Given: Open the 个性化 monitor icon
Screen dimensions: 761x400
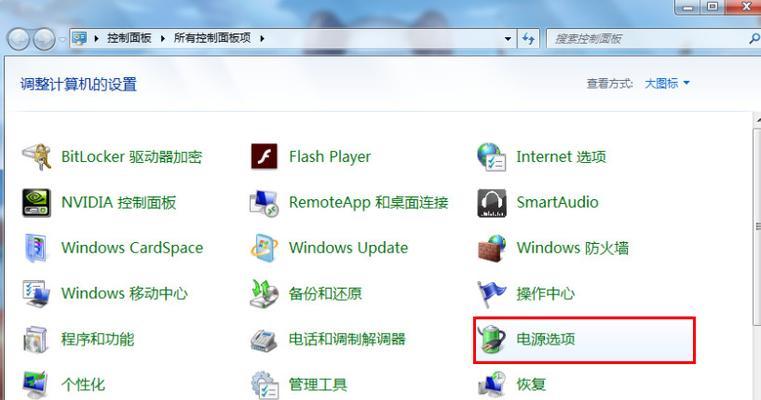Looking at the screenshot, I should 35,385.
